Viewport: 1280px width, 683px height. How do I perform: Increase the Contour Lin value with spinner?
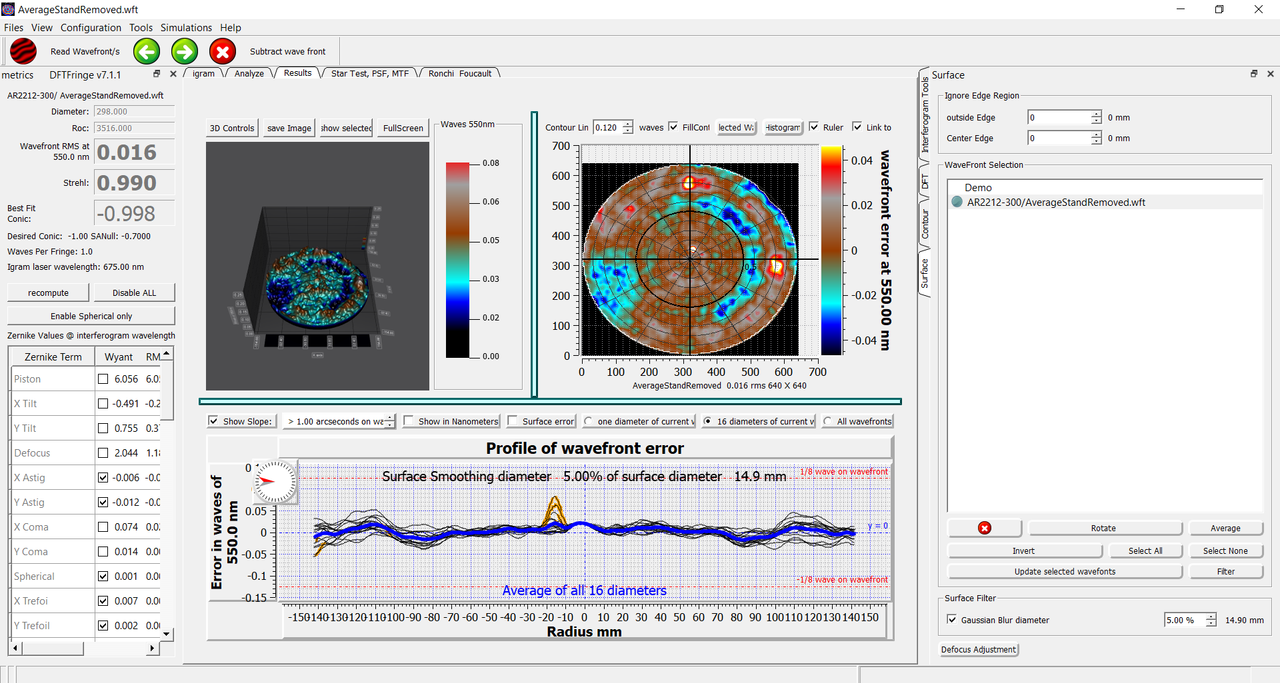coord(629,124)
